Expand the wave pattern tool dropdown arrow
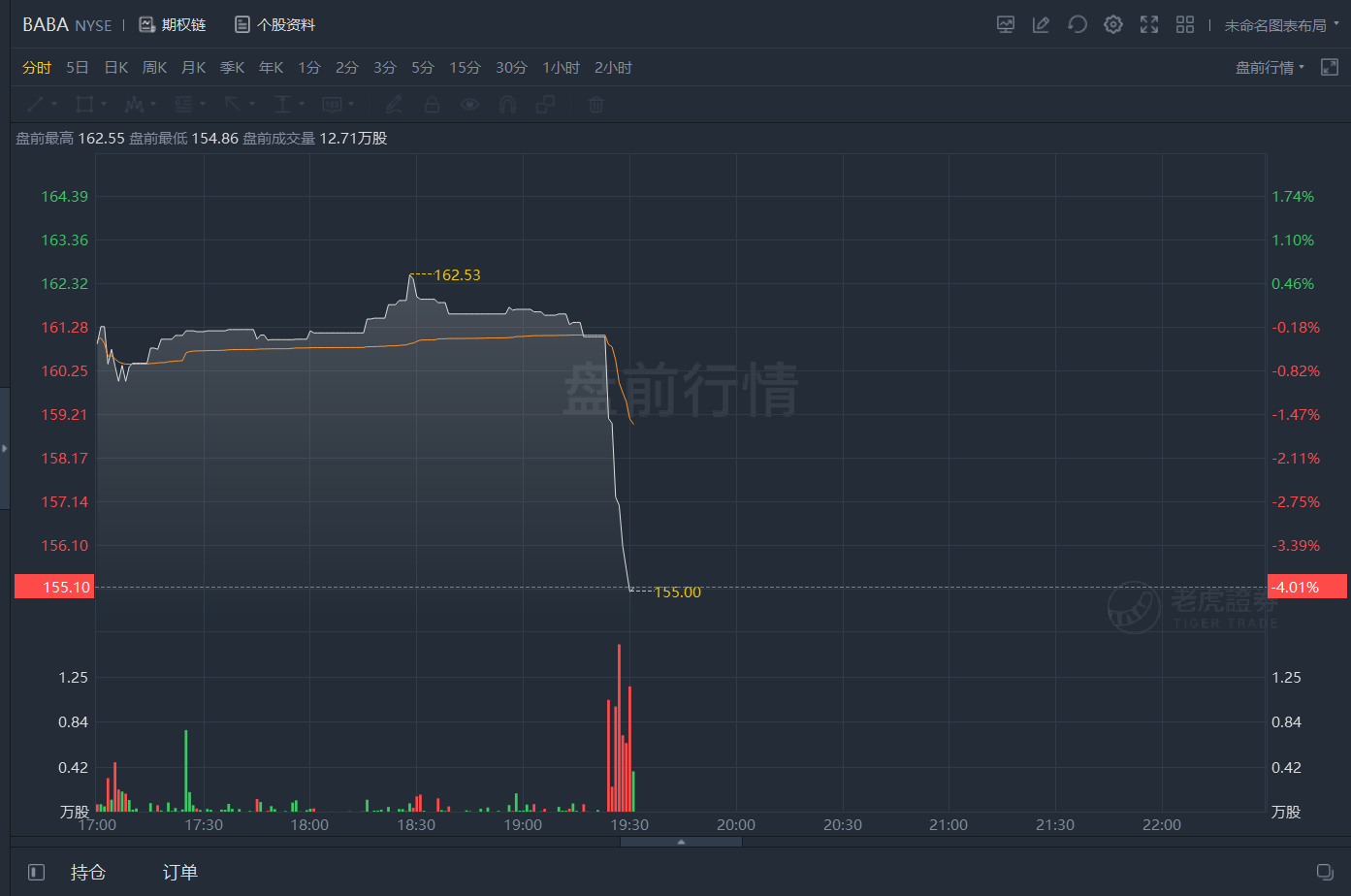Image resolution: width=1351 pixels, height=896 pixels. coord(153,104)
